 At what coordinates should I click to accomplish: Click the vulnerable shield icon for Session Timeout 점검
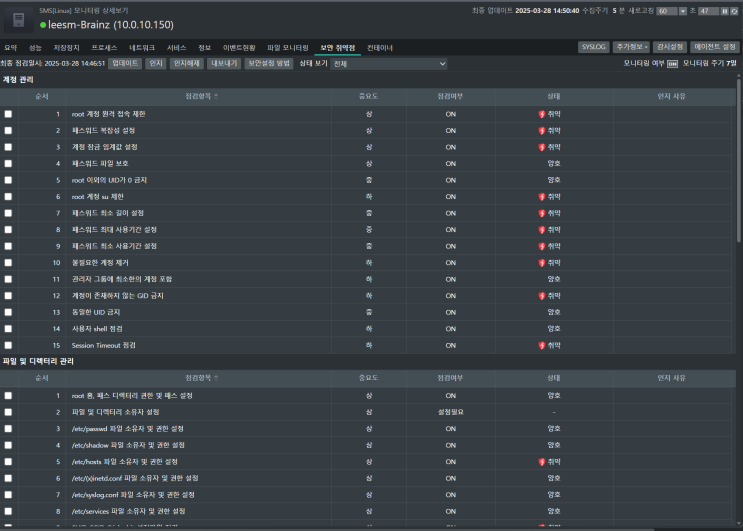[542, 345]
